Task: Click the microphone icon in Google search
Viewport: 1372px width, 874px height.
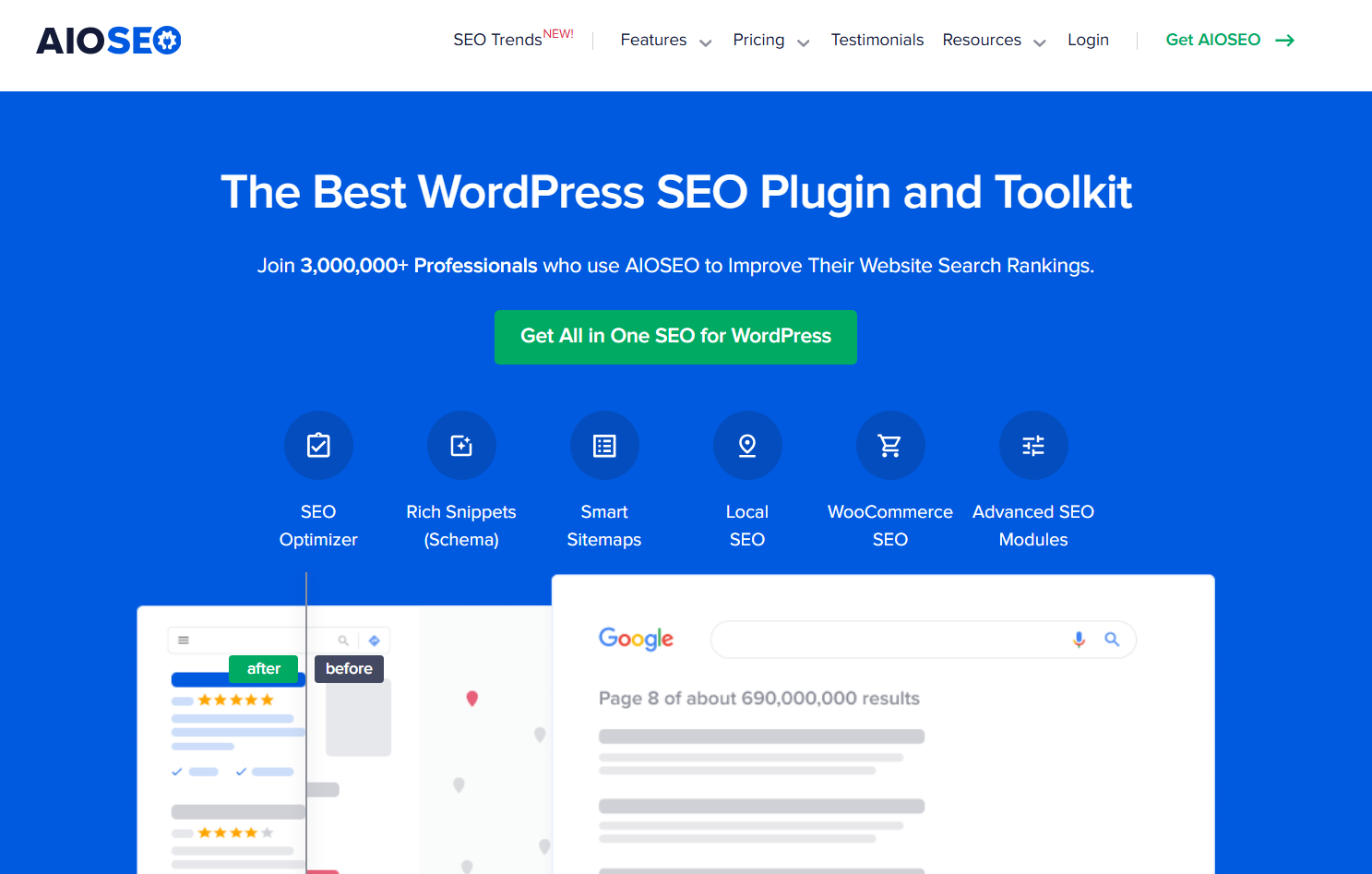Action: pos(1079,640)
